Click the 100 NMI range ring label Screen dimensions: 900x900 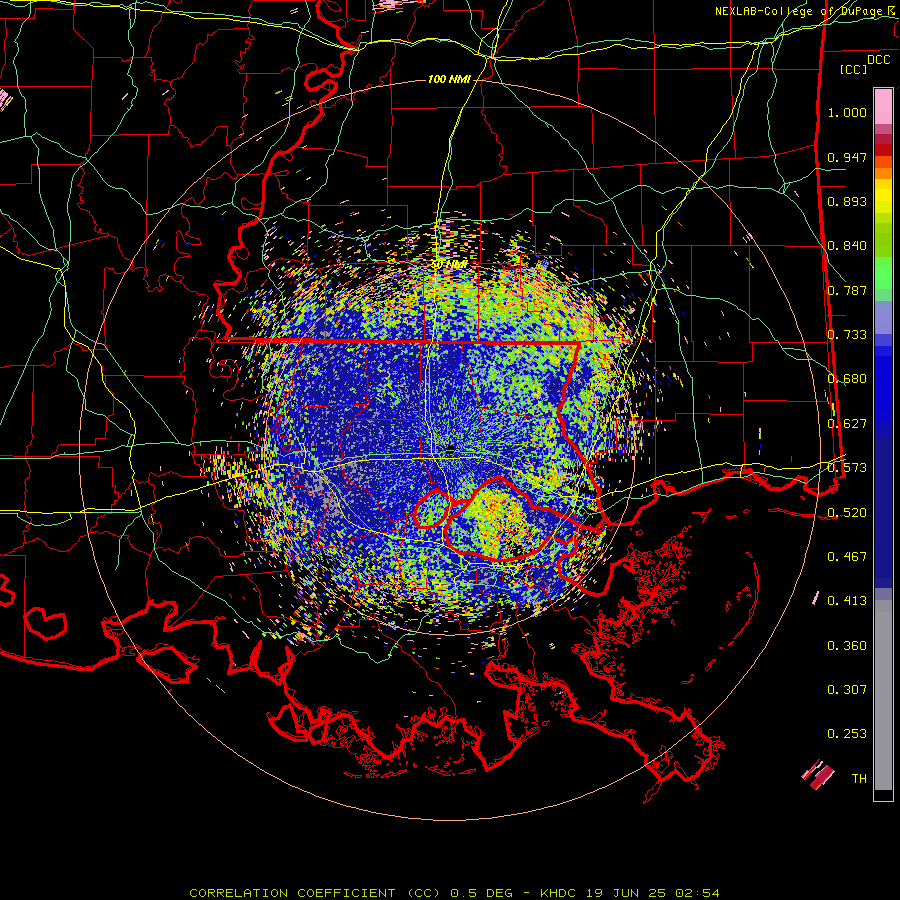449,79
